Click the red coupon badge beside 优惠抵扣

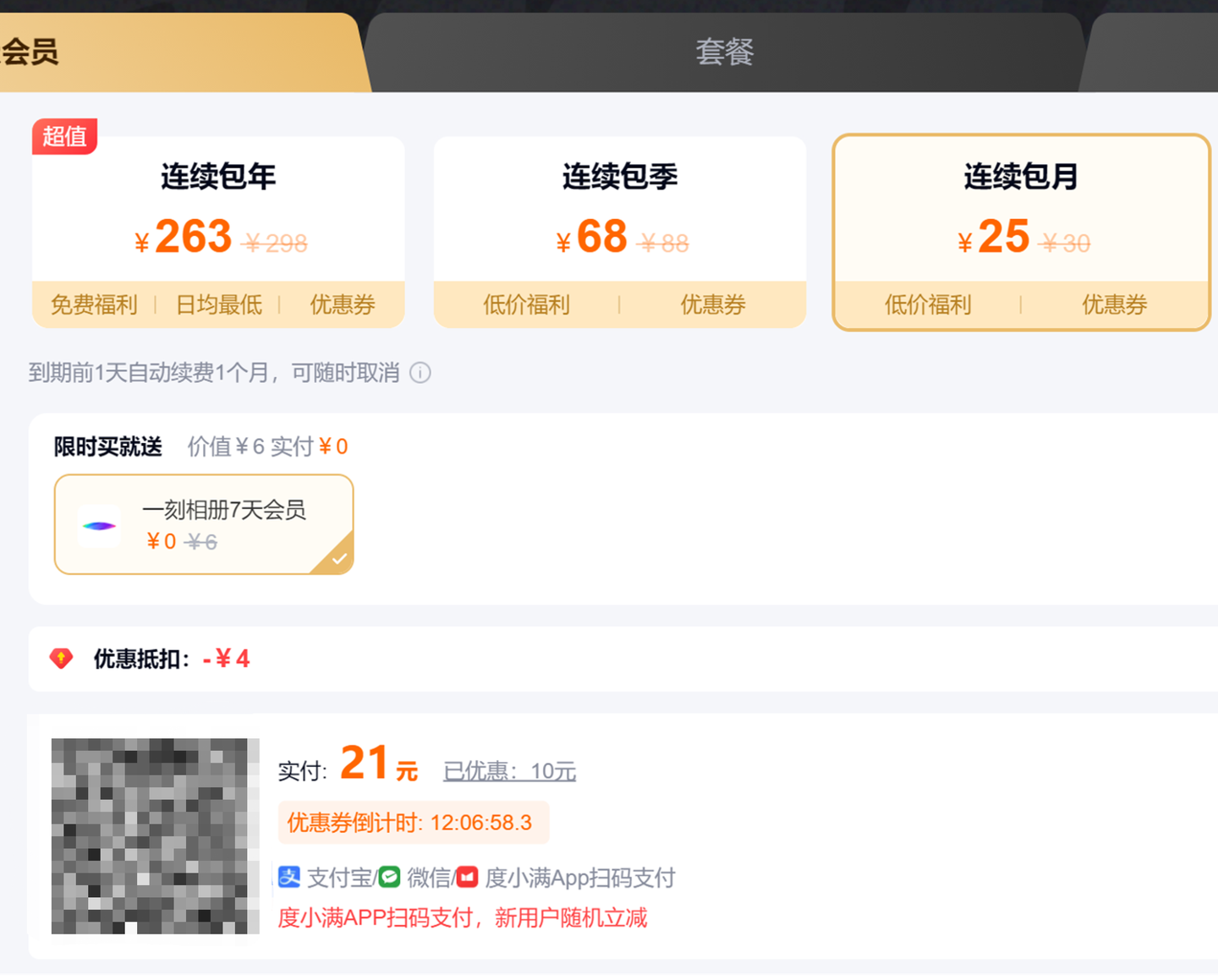[61, 658]
